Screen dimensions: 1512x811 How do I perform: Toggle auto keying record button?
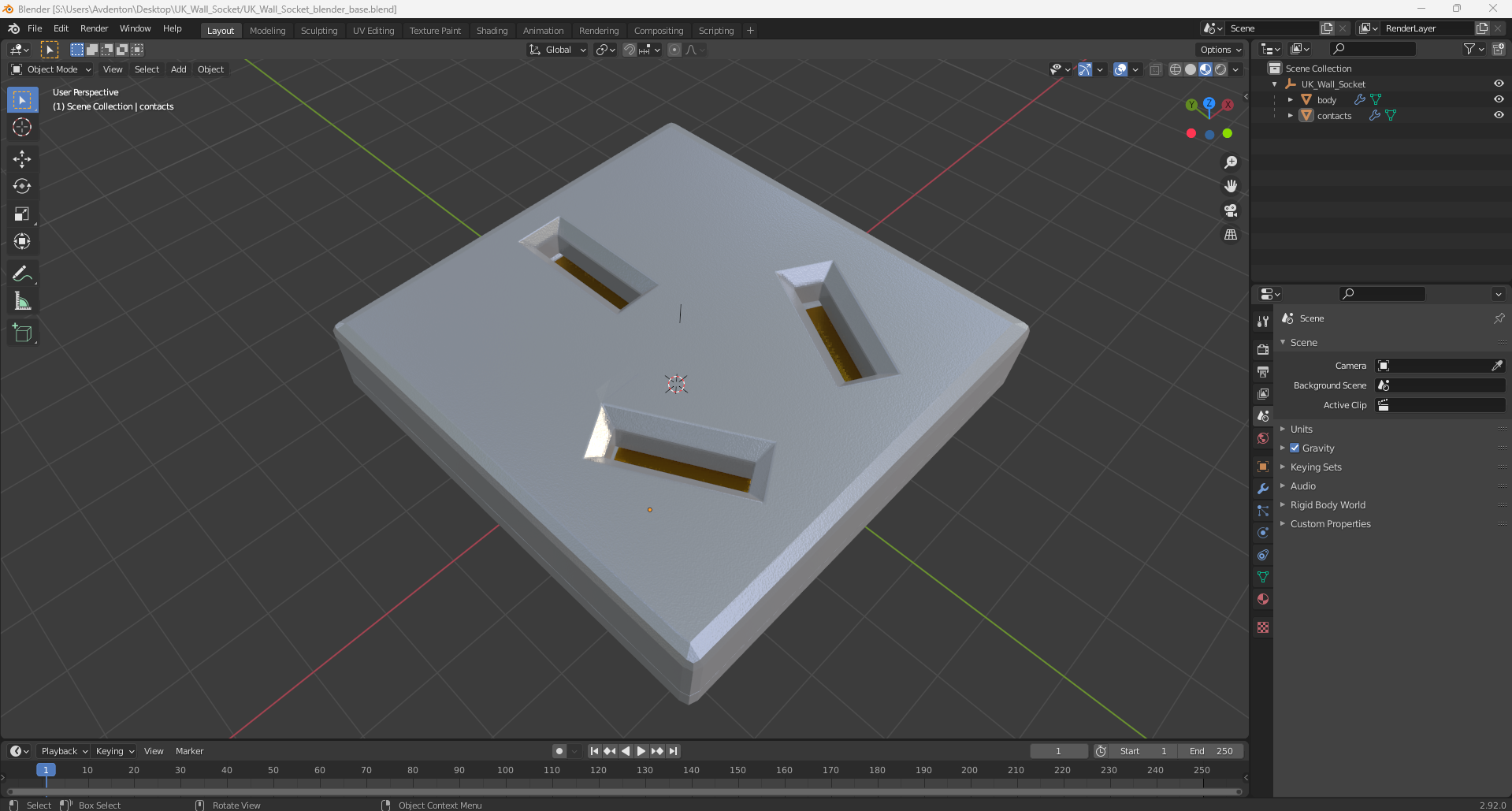click(559, 751)
